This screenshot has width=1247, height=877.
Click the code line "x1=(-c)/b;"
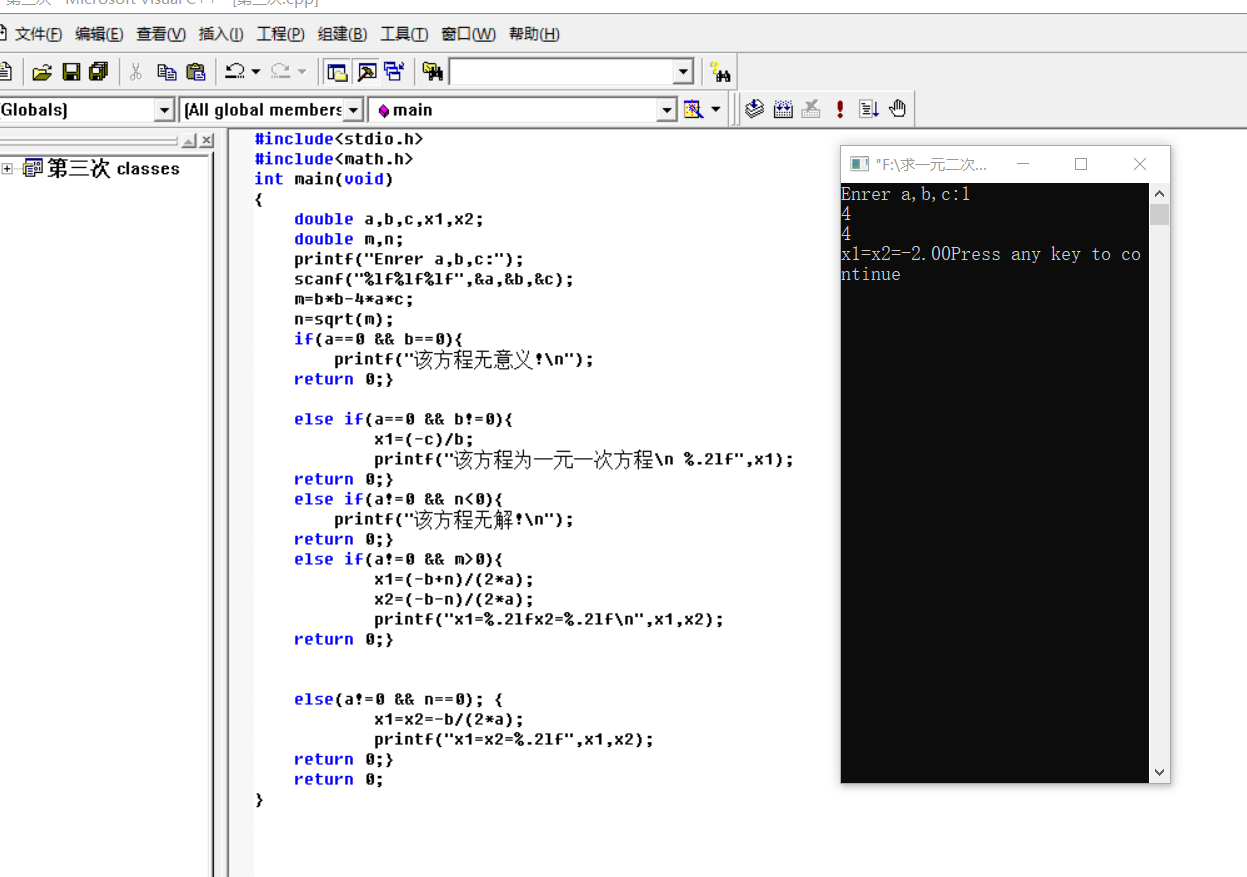(424, 439)
